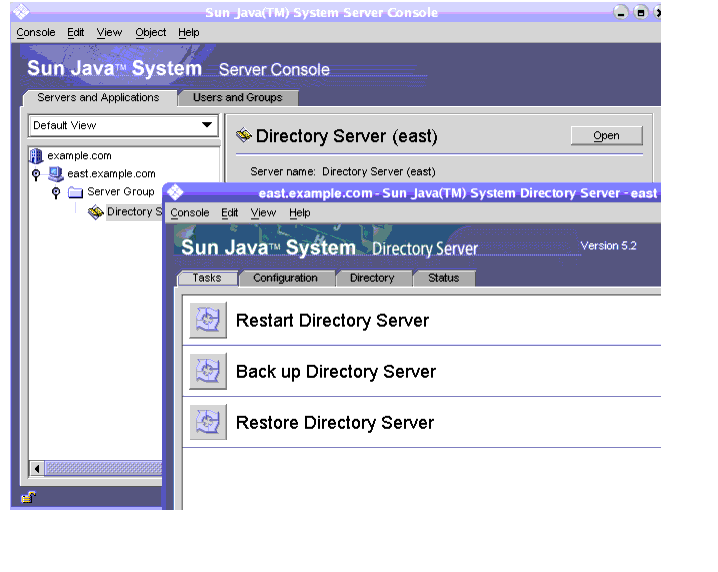The height and width of the screenshot is (572, 718).
Task: Click Restart Directory Server label
Action: coord(332,321)
